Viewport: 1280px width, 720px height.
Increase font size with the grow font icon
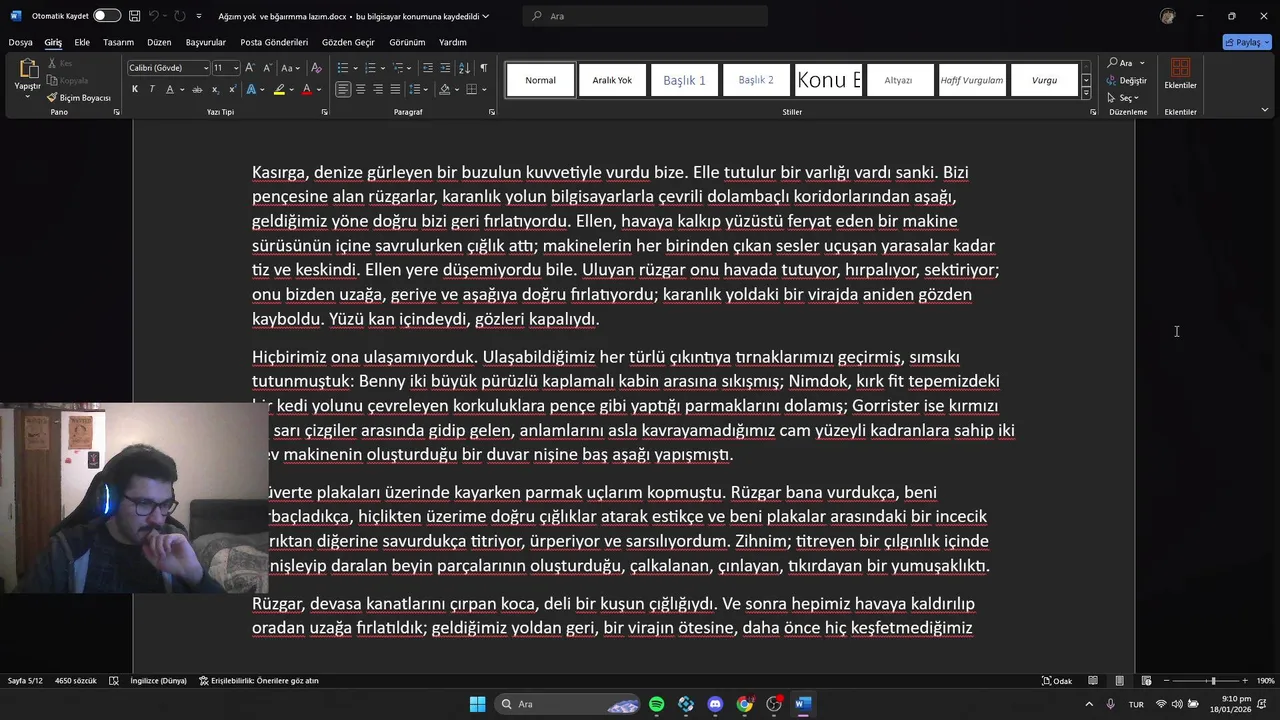(250, 68)
